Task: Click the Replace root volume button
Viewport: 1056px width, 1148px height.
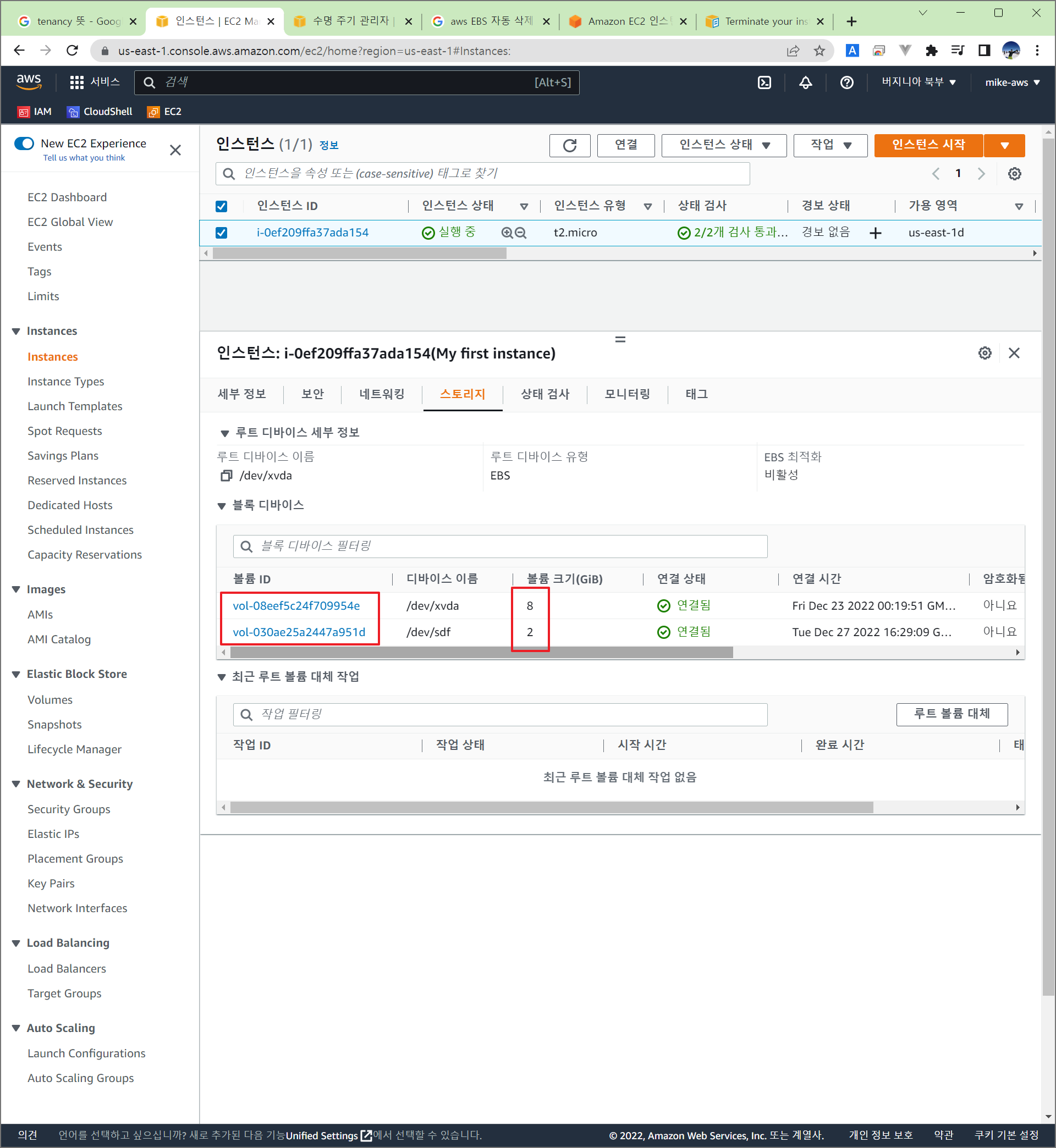Action: pos(952,714)
